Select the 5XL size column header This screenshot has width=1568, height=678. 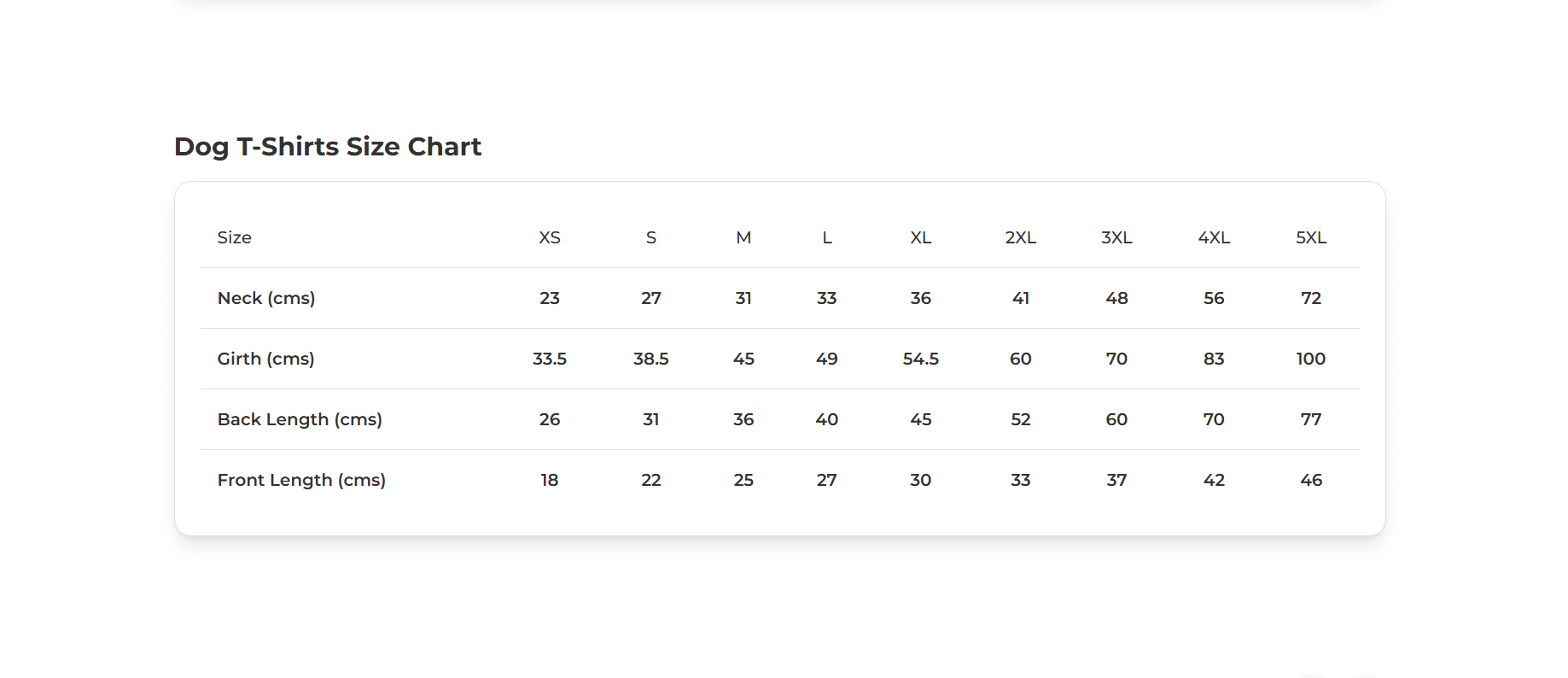tap(1311, 237)
